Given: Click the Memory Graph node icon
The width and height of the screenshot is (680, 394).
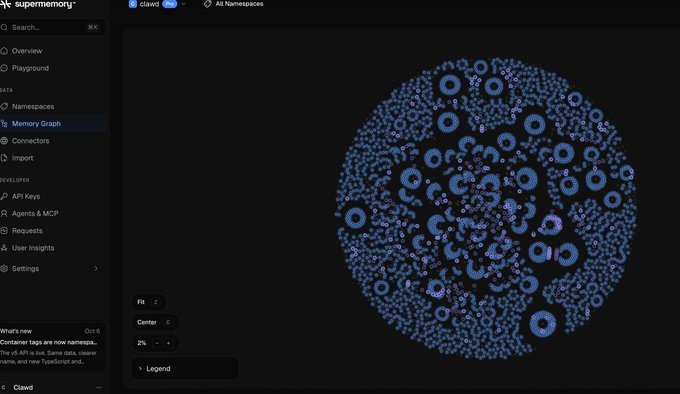Looking at the screenshot, I should pyautogui.click(x=4, y=124).
